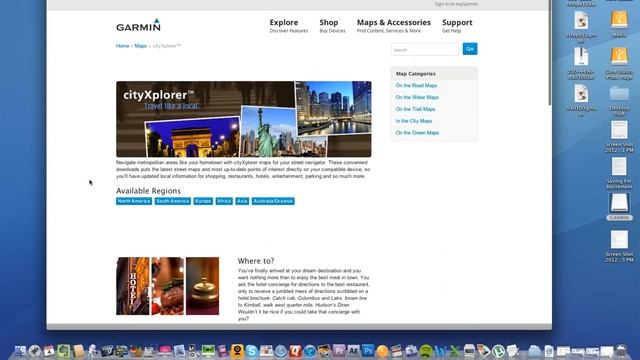Screen dimensions: 640x360
Task: Click the browser vertical scrollbar
Action: 549,53
